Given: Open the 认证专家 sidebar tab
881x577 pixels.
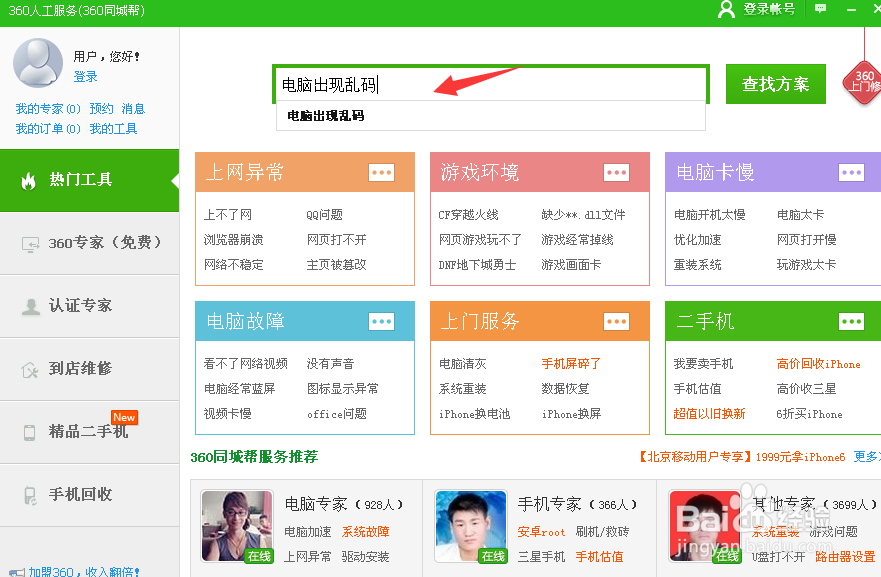Looking at the screenshot, I should click(x=89, y=306).
